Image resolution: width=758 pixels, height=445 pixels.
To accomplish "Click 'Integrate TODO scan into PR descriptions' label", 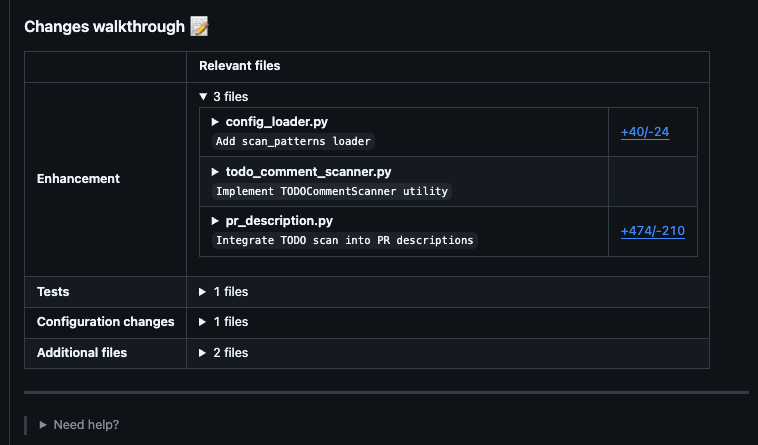I will click(x=345, y=240).
